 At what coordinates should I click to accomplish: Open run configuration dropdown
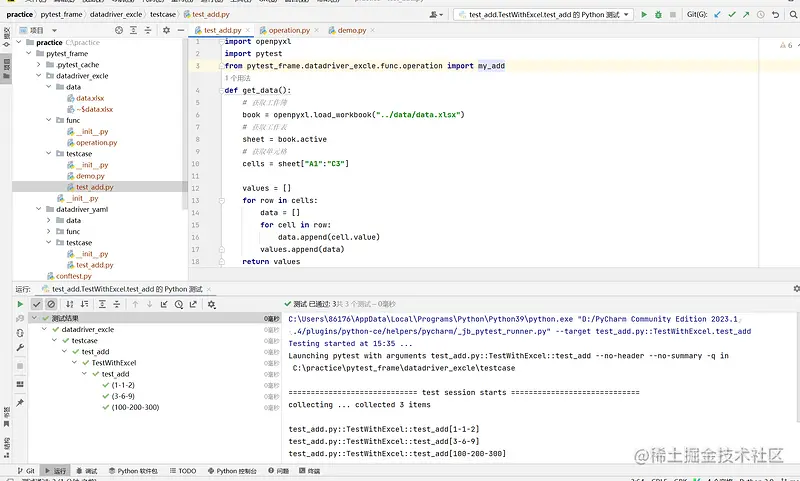pos(544,15)
